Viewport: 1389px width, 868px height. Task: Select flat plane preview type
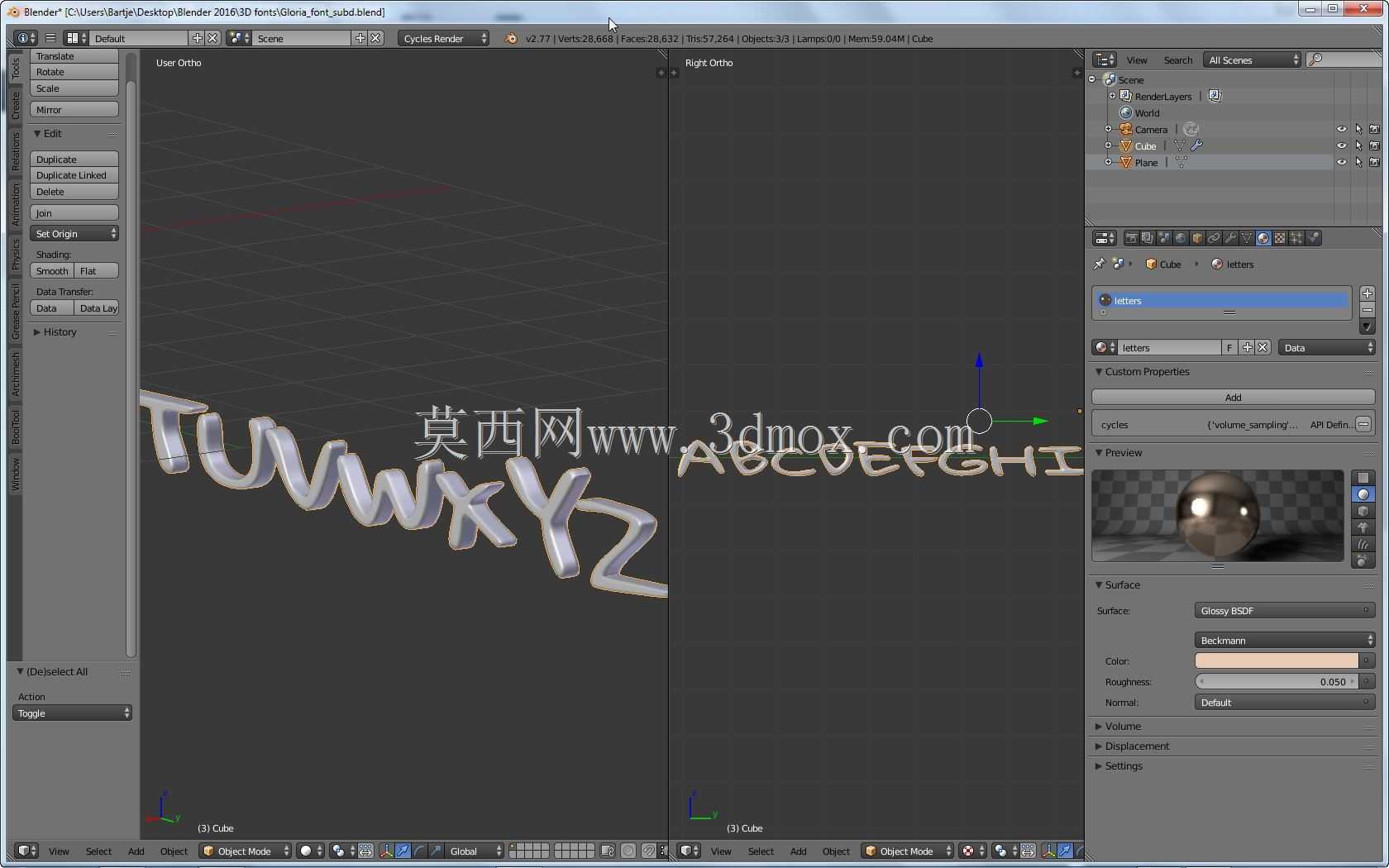point(1363,478)
